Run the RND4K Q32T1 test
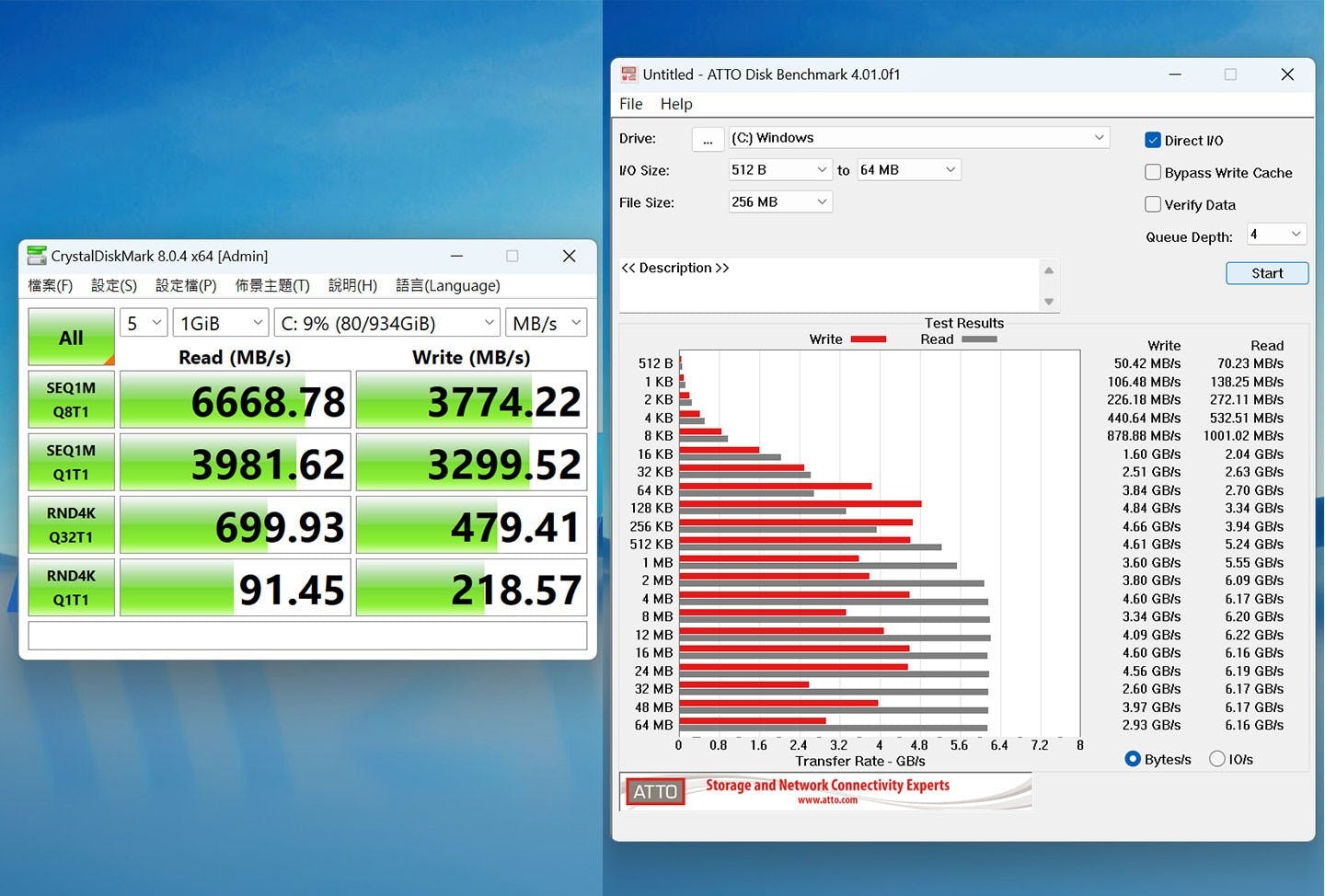Screen dimensions: 1325x896 click(x=71, y=524)
